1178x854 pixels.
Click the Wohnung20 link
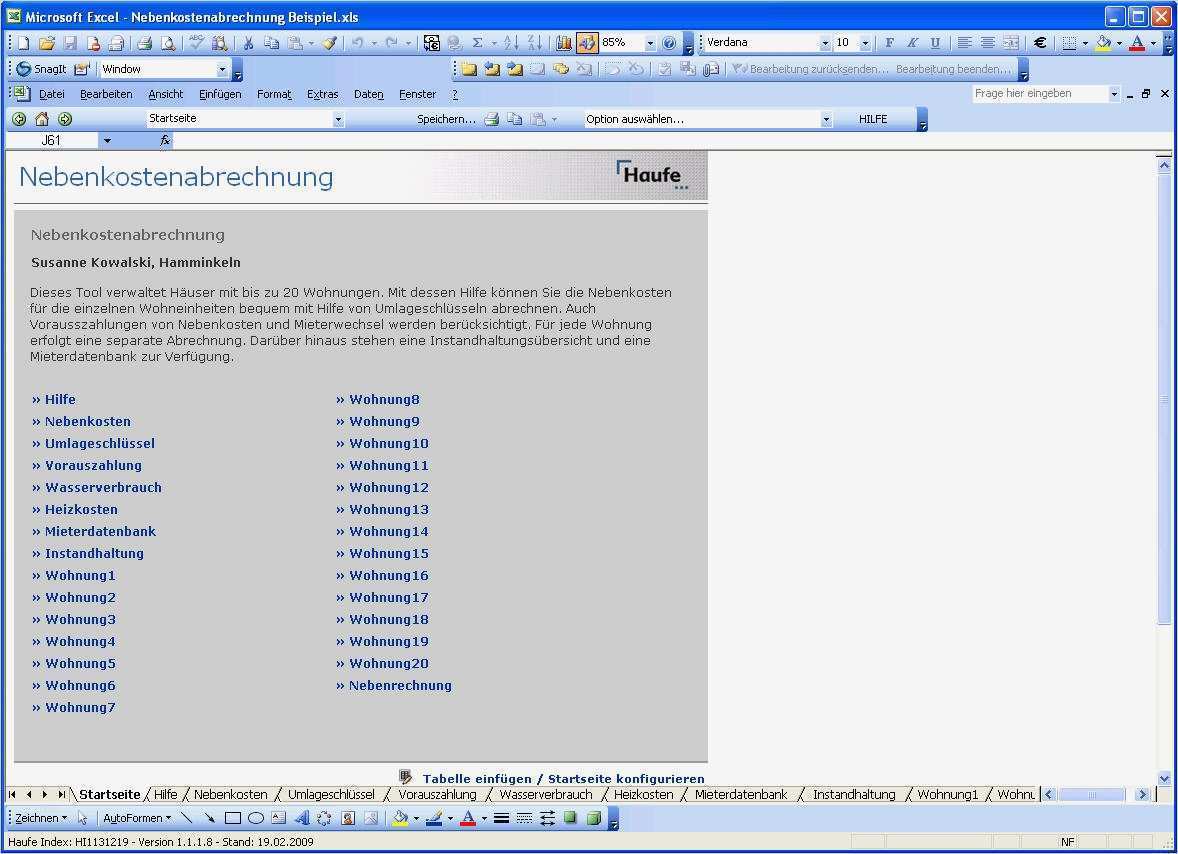[386, 663]
